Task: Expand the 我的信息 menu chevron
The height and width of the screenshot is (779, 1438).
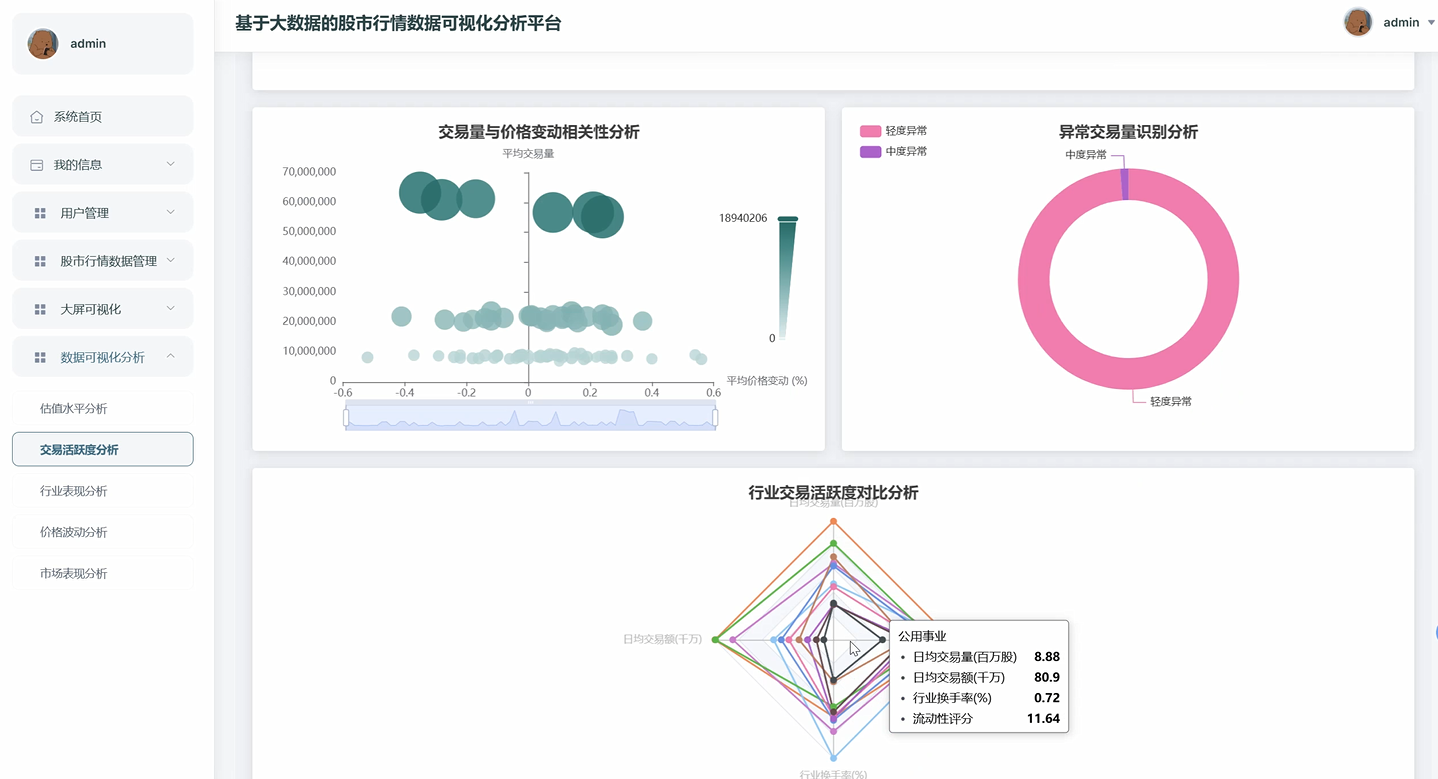Action: (170, 164)
